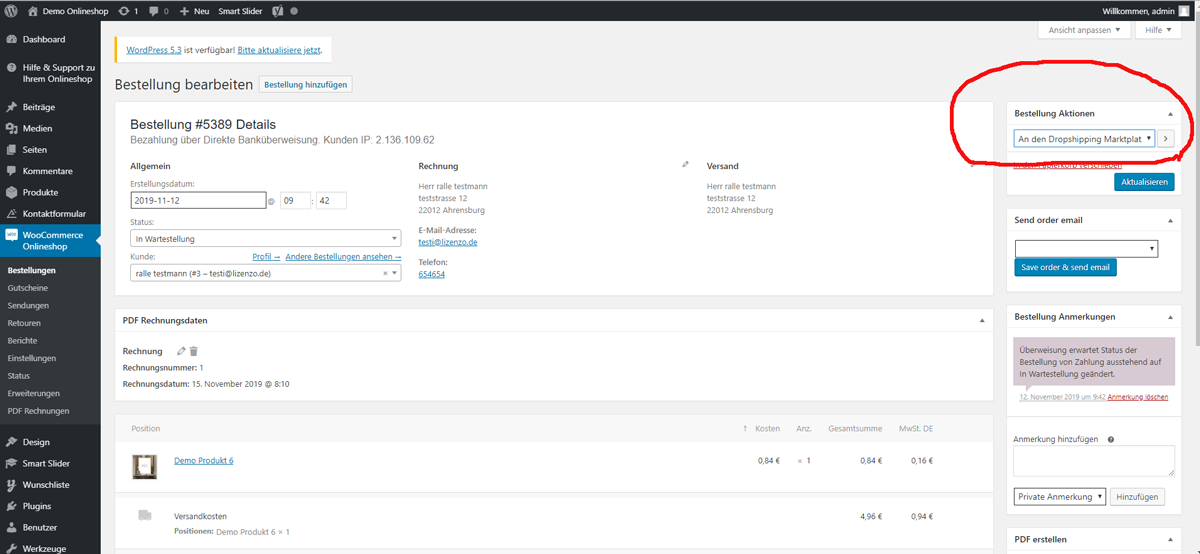Edit the invoice with pencil icon

pos(181,351)
